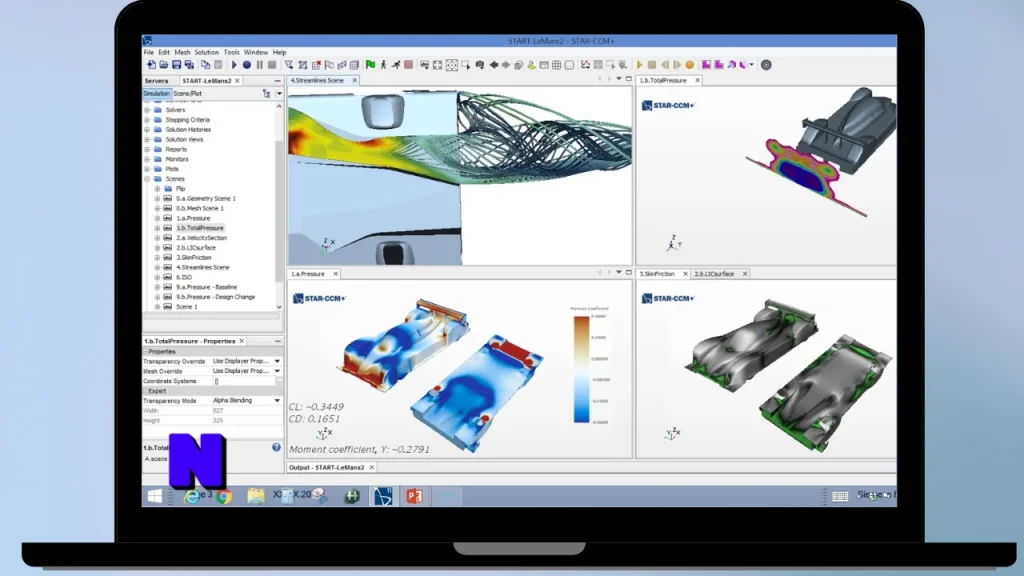Open File Explorer from taskbar
The width and height of the screenshot is (1024, 576).
(x=256, y=496)
